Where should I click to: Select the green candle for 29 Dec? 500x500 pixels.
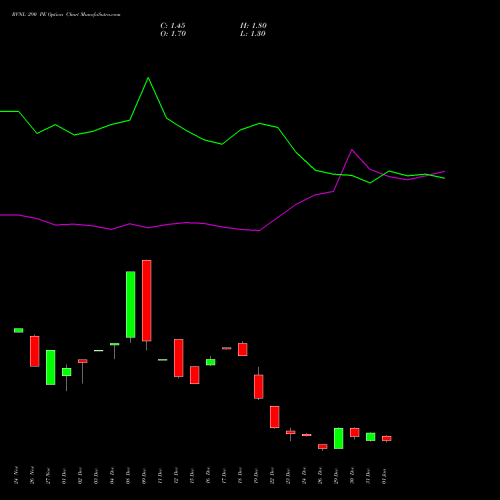(x=339, y=438)
